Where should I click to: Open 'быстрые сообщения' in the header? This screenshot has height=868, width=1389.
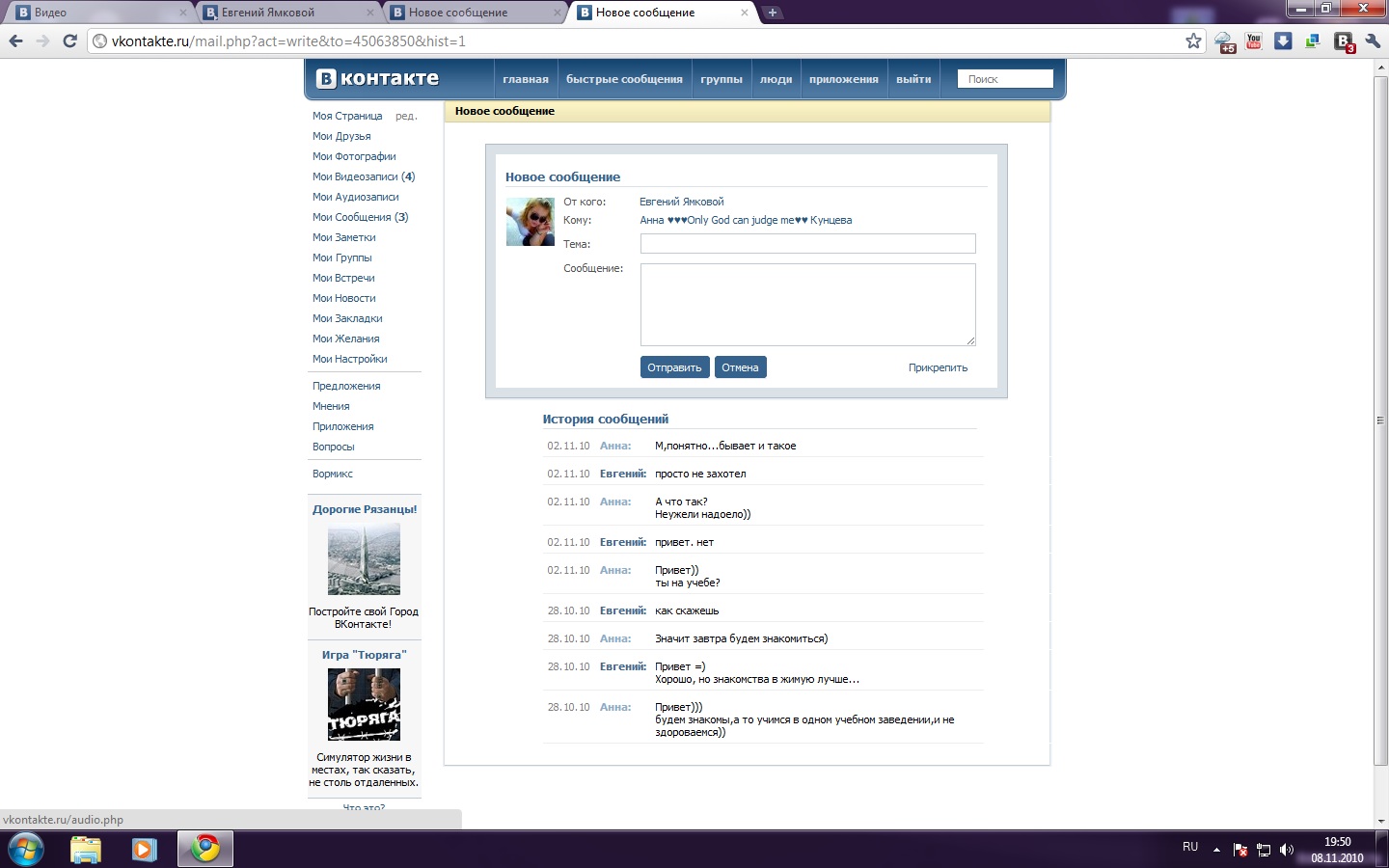pyautogui.click(x=624, y=79)
